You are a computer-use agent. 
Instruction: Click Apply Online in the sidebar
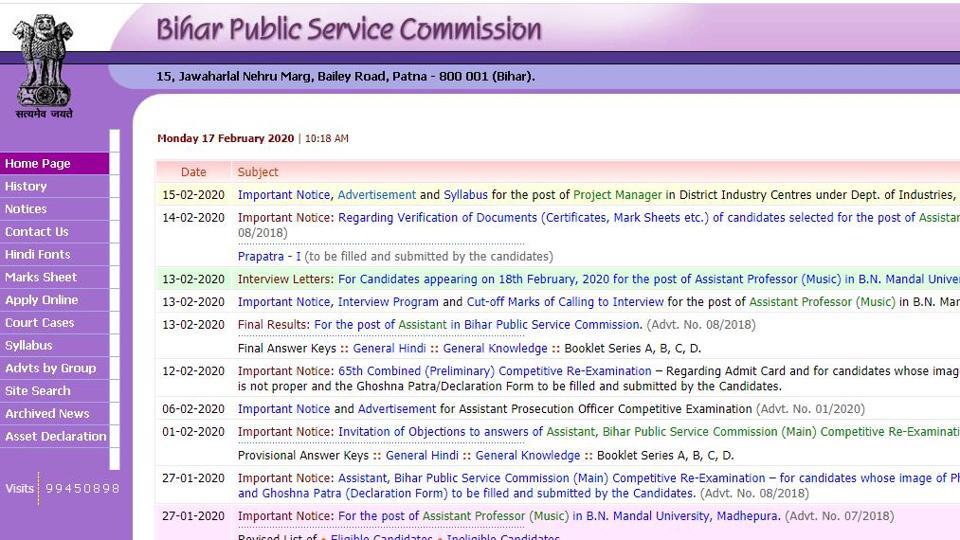(x=54, y=300)
